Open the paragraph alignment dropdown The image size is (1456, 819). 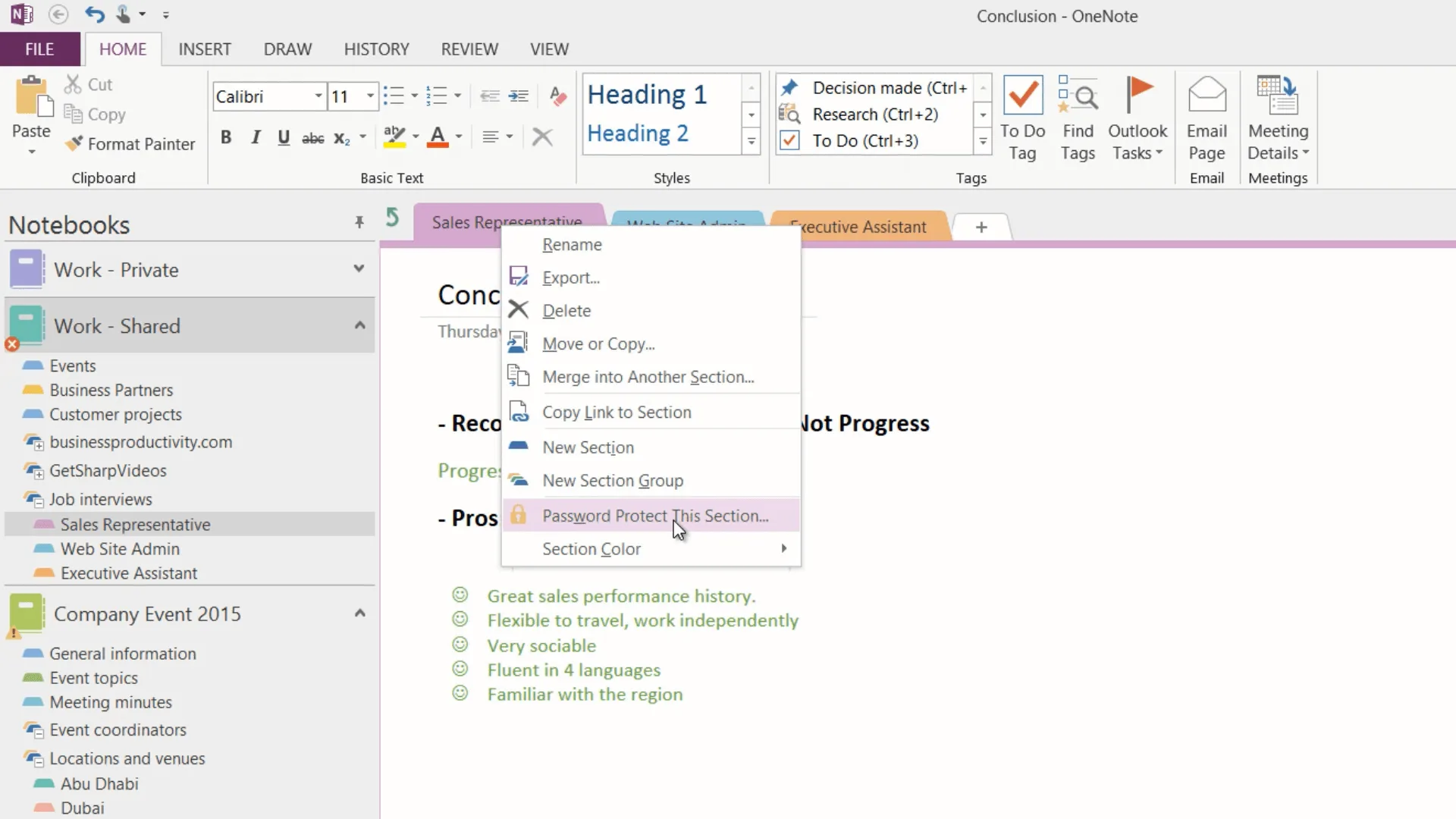point(509,137)
